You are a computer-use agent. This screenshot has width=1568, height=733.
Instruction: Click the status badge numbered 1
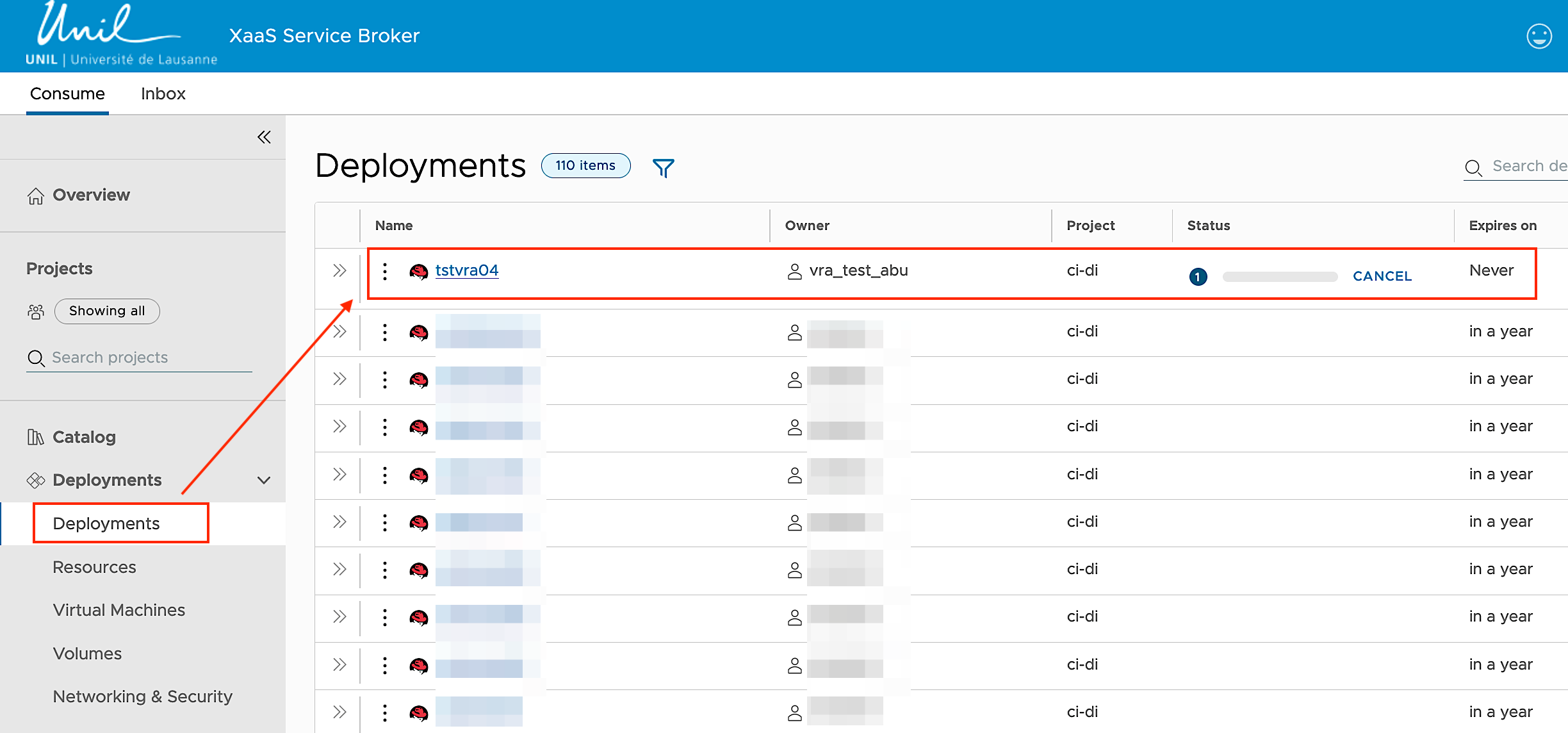(x=1198, y=277)
